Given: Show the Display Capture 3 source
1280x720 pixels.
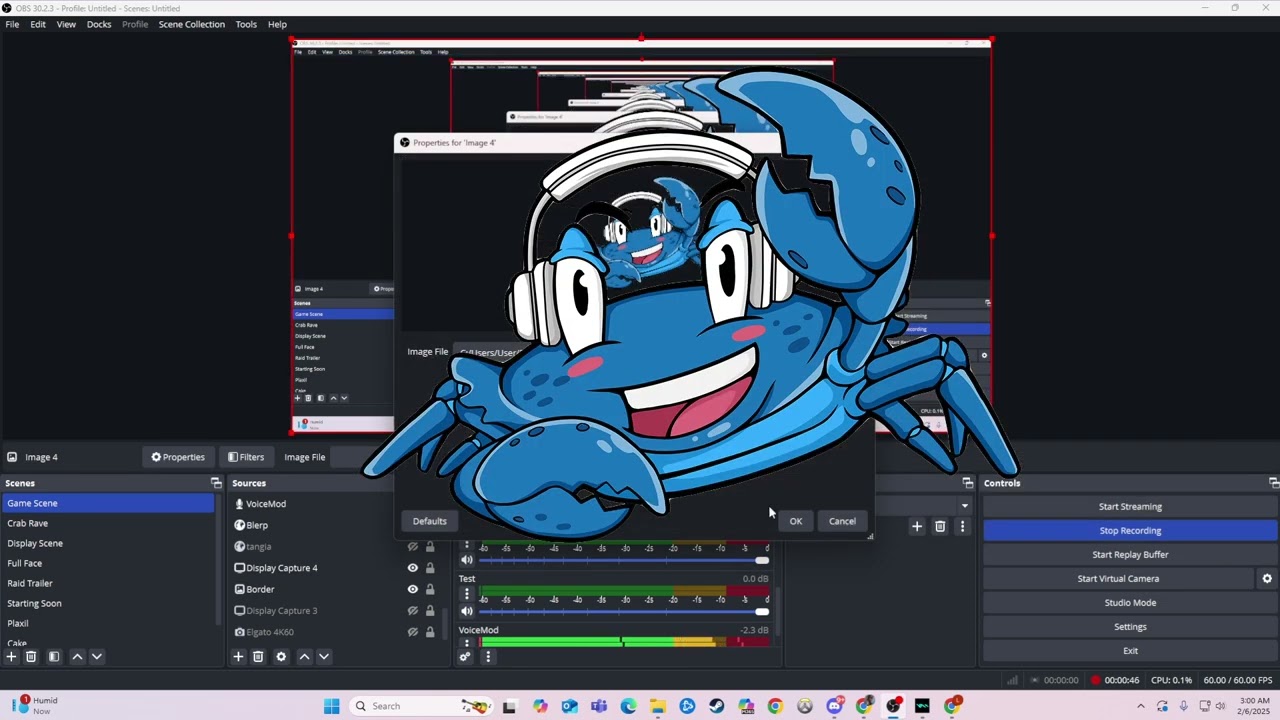Looking at the screenshot, I should (x=412, y=611).
